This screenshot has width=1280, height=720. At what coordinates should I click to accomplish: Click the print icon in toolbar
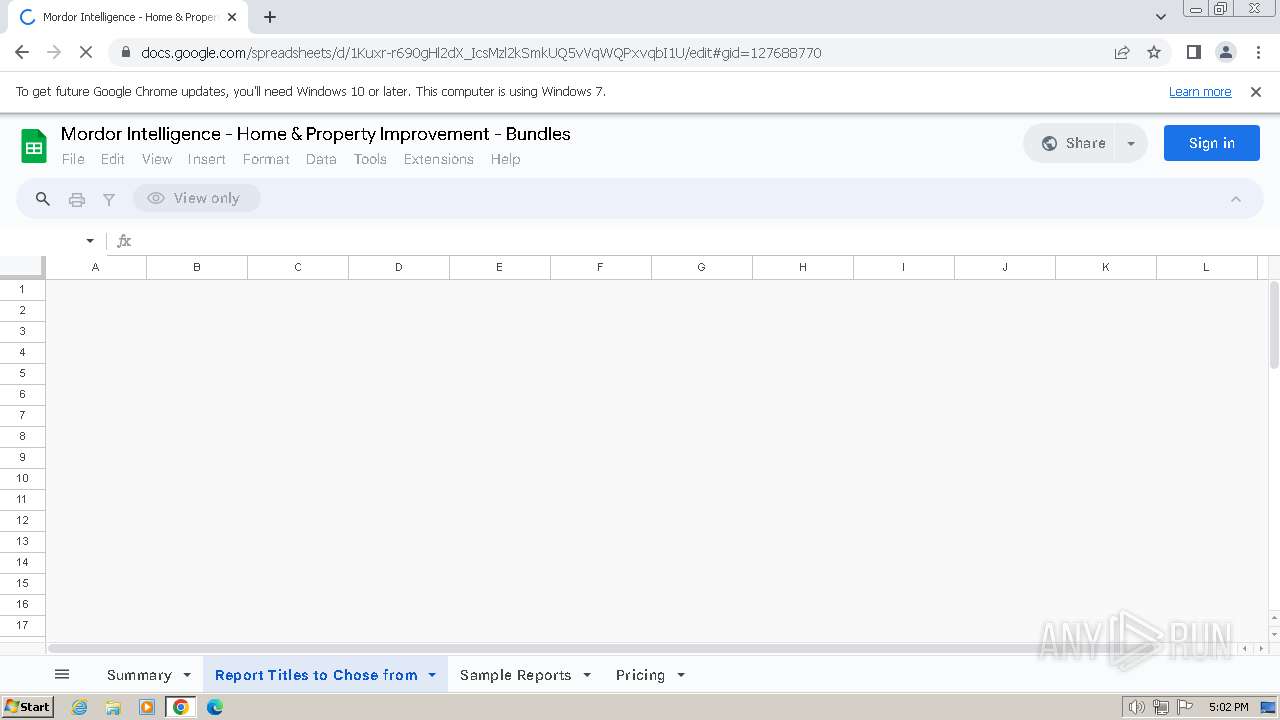tap(77, 199)
